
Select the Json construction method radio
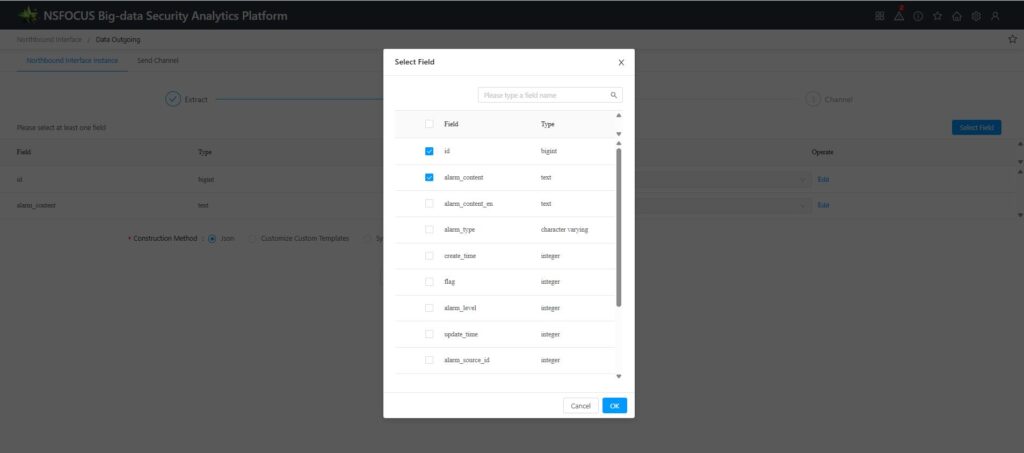[212, 238]
